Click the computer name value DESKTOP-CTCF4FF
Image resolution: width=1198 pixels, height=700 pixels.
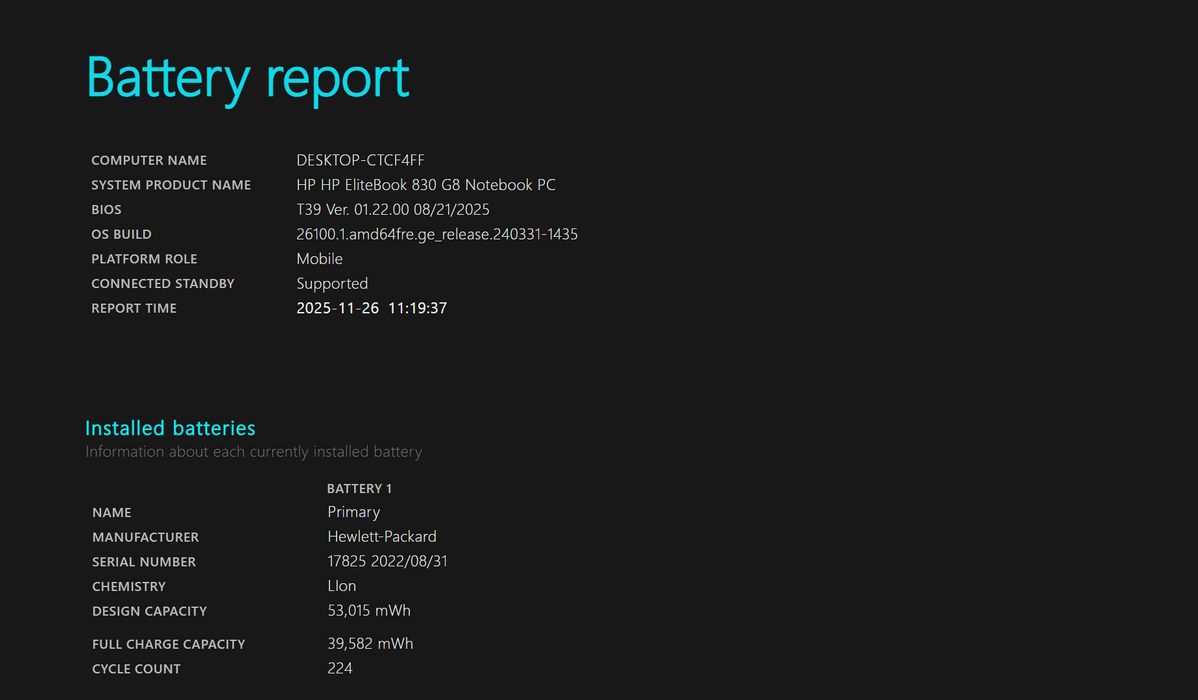pos(360,160)
